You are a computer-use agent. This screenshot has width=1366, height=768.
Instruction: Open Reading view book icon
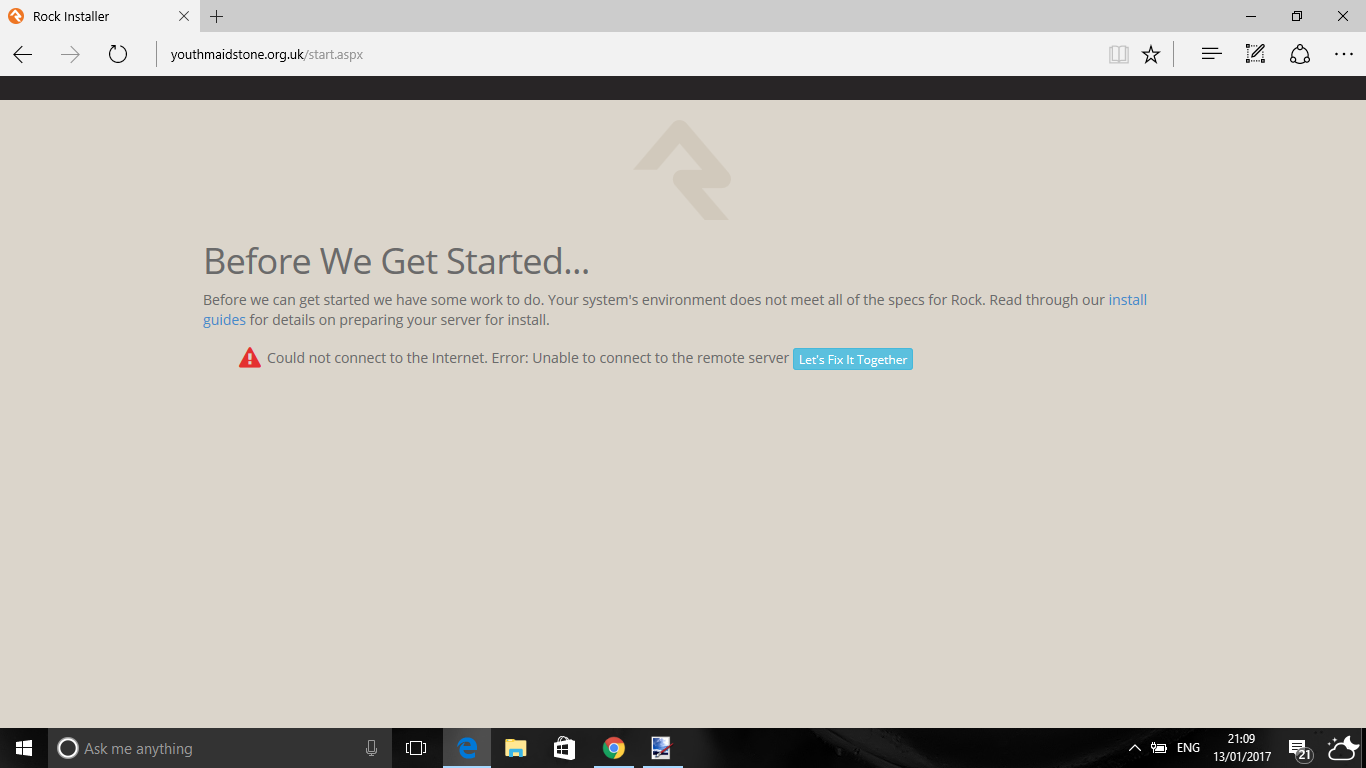[x=1119, y=55]
